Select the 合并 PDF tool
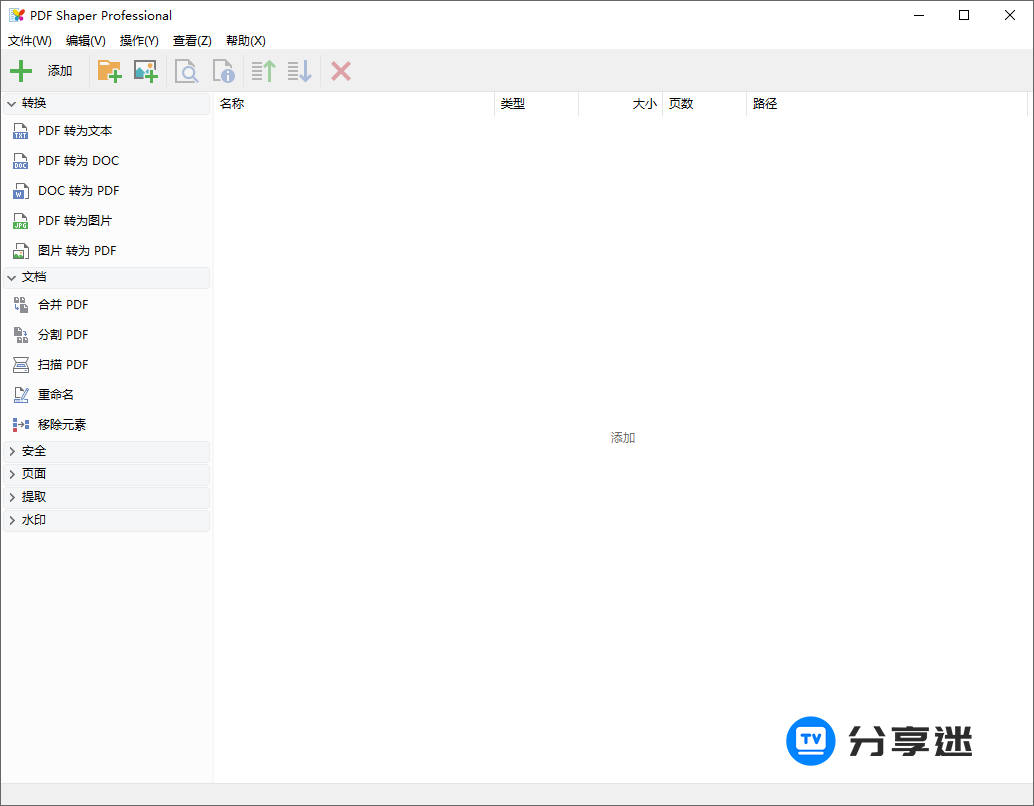The image size is (1034, 806). click(x=62, y=304)
